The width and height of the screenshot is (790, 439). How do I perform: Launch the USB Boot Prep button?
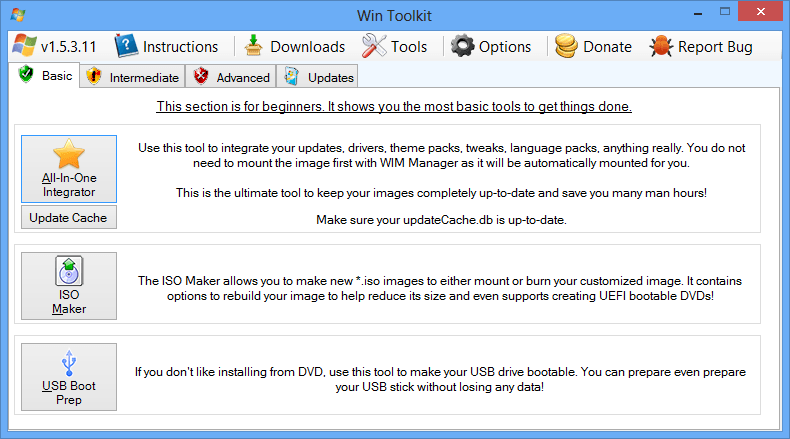coord(69,377)
